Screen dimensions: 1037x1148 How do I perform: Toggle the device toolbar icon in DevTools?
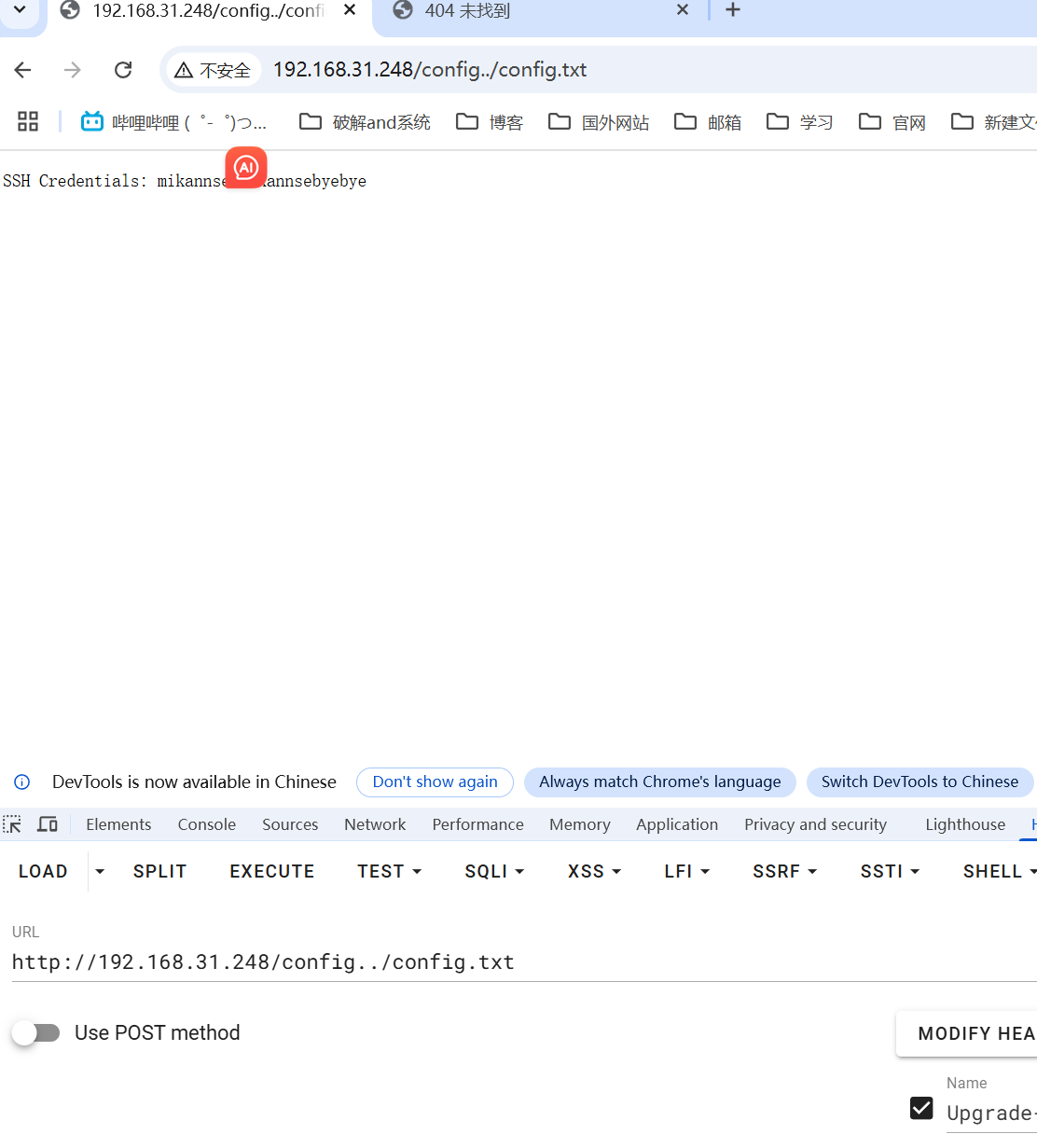click(x=48, y=824)
